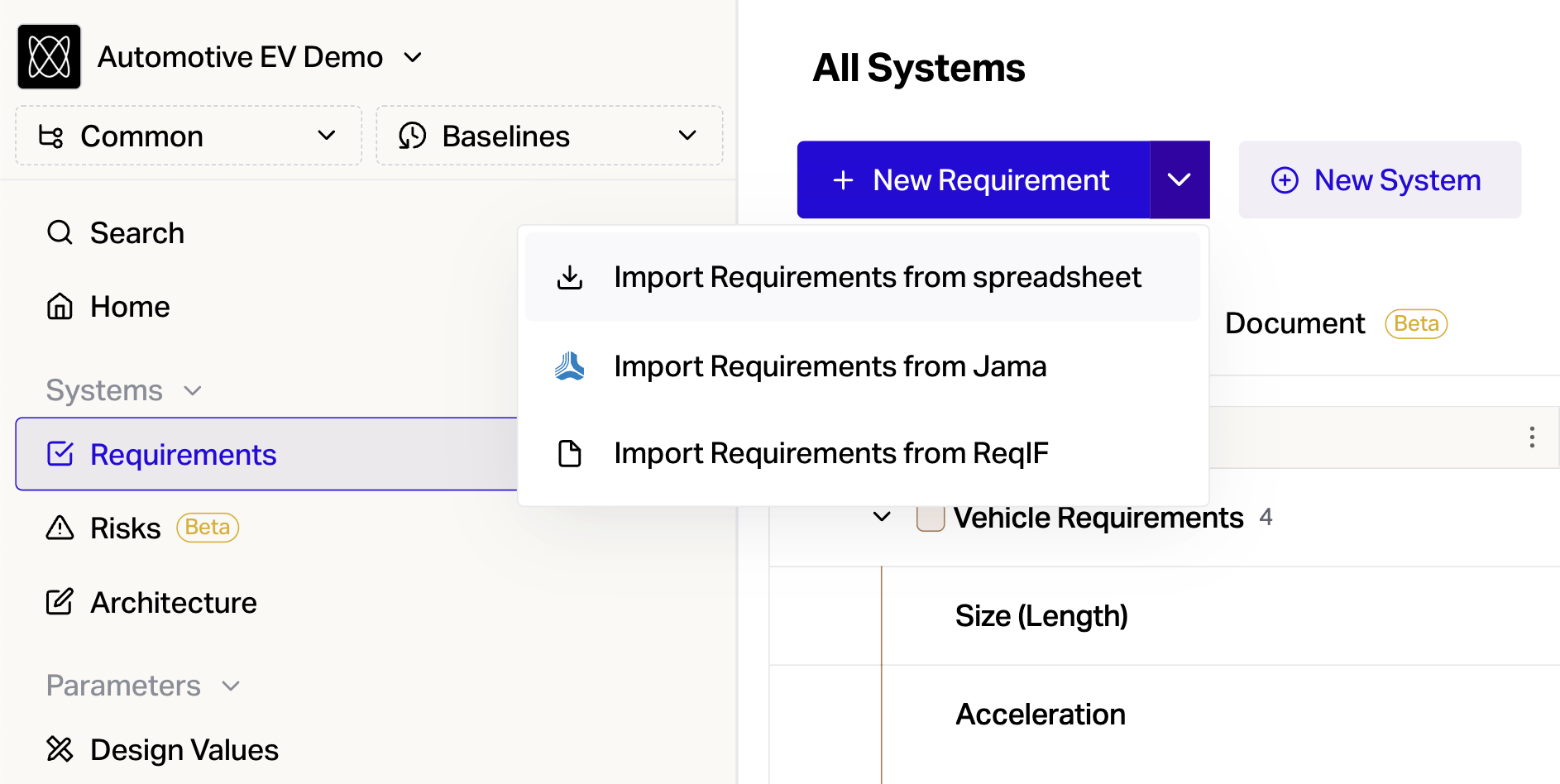Click the three-dot more options icon
The height and width of the screenshot is (784, 1560).
pyautogui.click(x=1532, y=437)
